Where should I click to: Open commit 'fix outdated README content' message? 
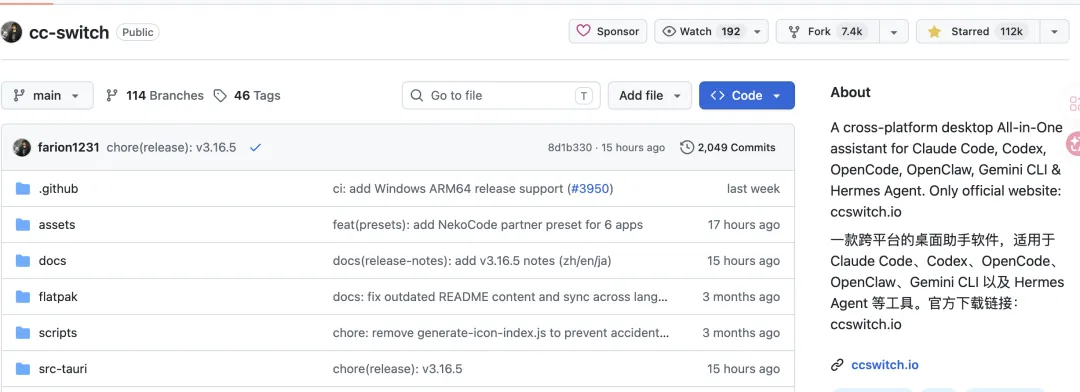point(501,297)
